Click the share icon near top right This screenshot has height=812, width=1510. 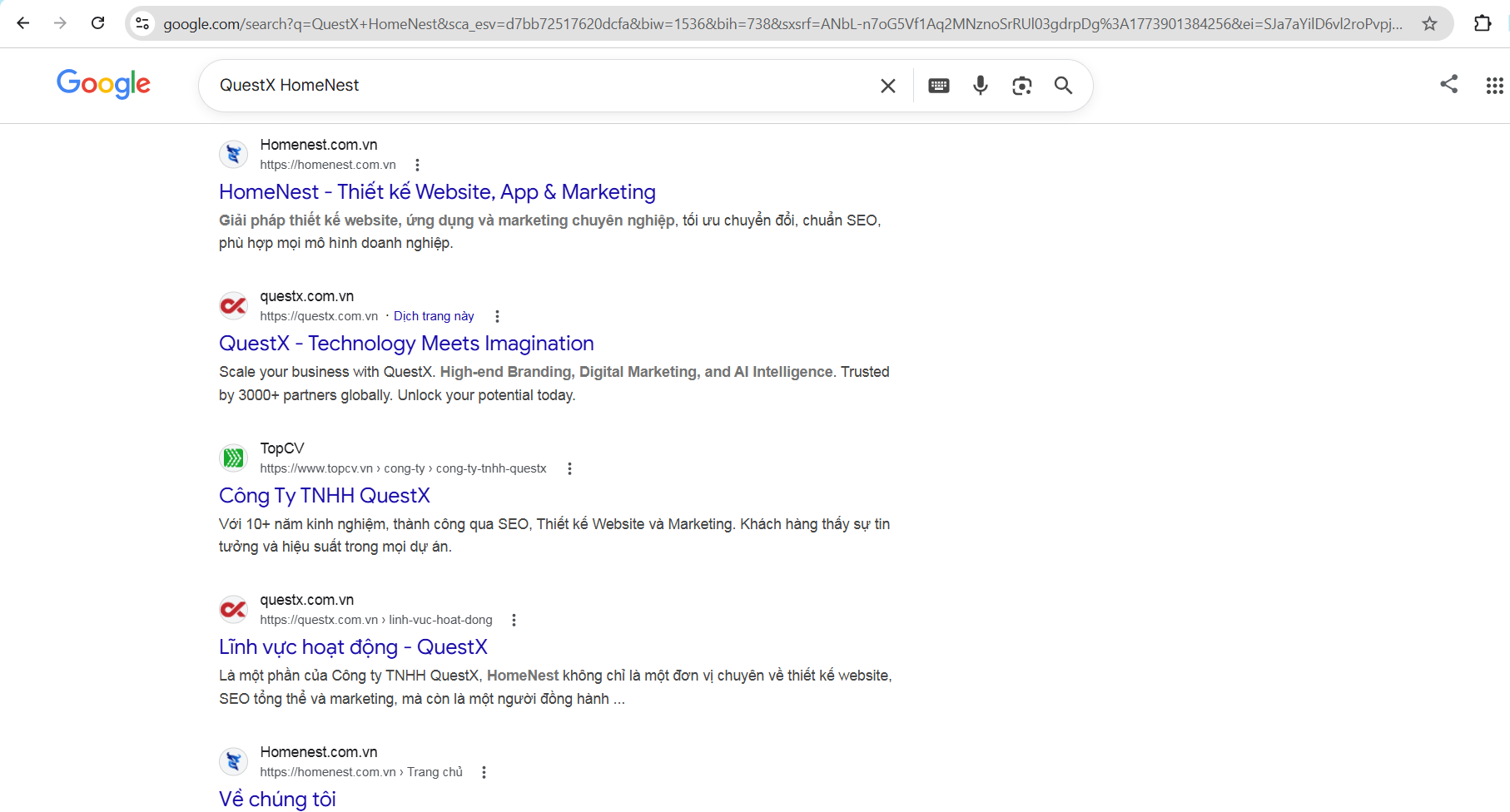1448,85
